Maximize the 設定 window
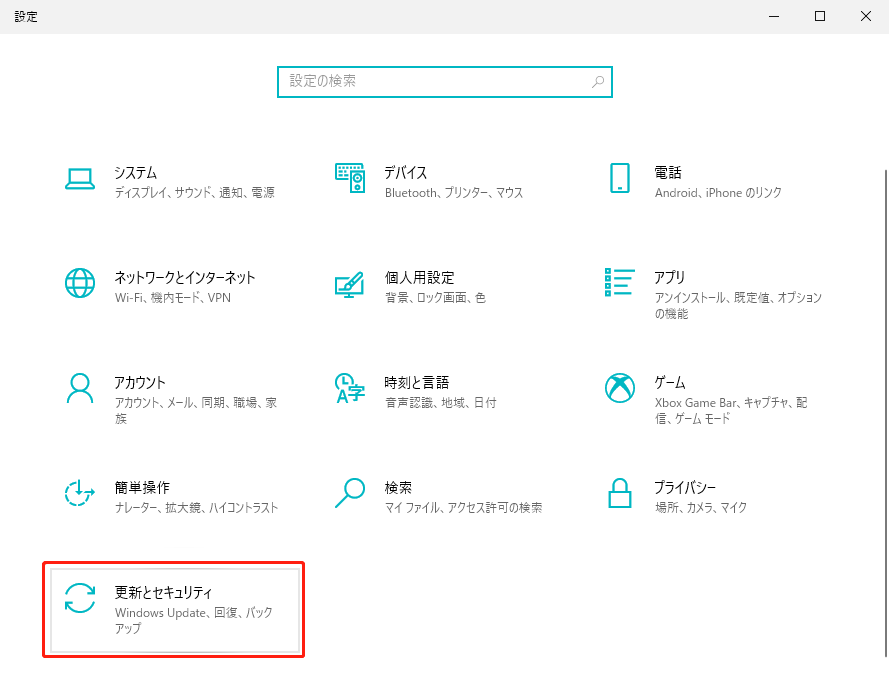 click(x=820, y=16)
